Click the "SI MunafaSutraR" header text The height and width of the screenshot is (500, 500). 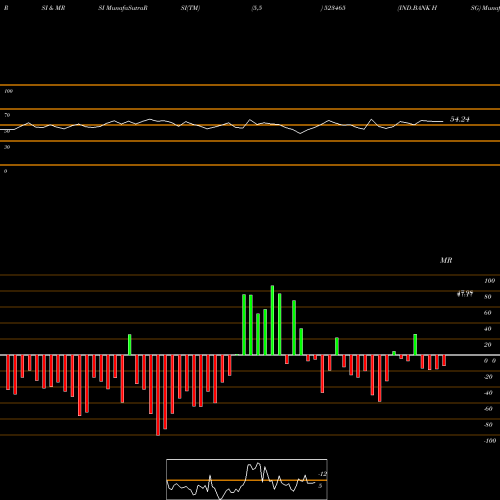(x=123, y=8)
